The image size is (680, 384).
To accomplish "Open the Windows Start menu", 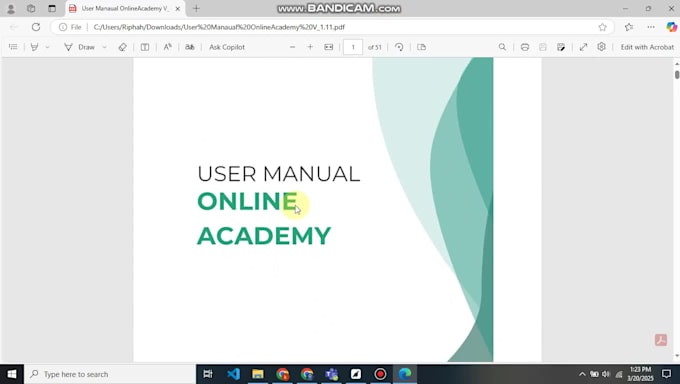I will point(12,374).
